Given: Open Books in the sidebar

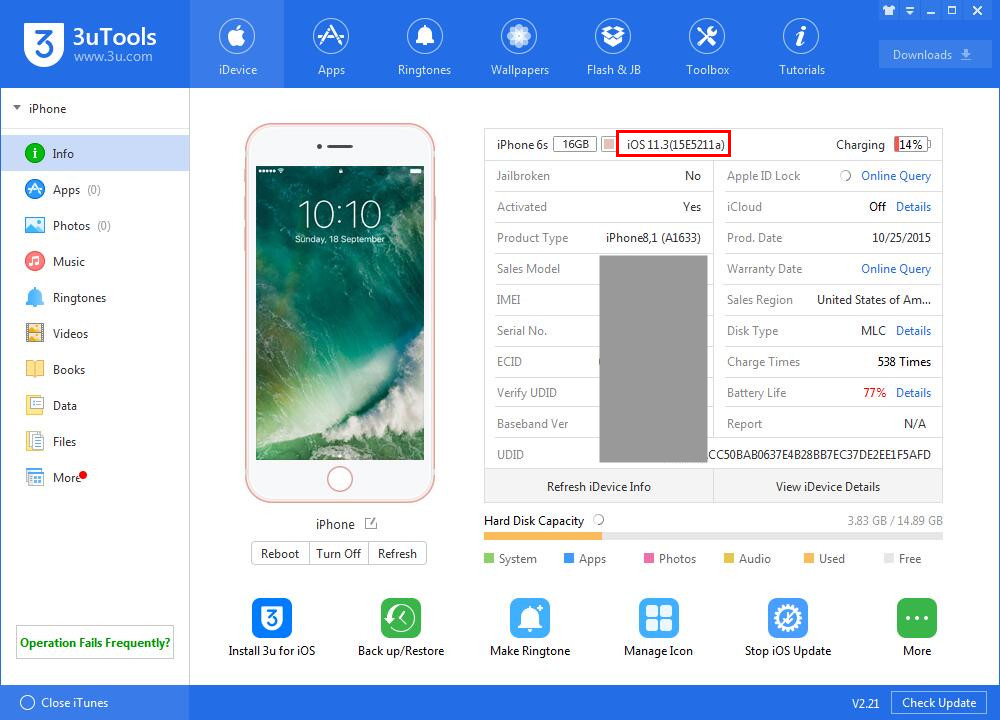Looking at the screenshot, I should pyautogui.click(x=95, y=370).
